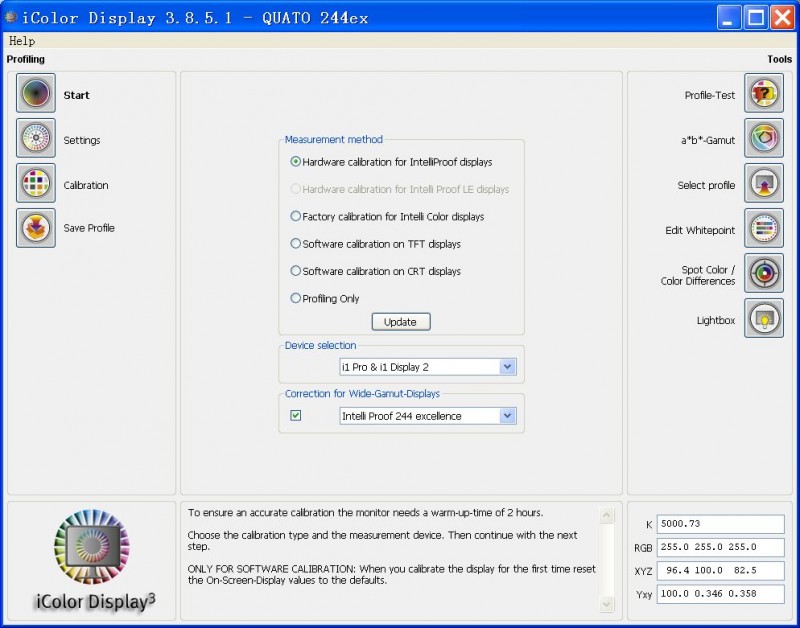
Task: Open the Lightbox tool icon
Action: tap(764, 319)
